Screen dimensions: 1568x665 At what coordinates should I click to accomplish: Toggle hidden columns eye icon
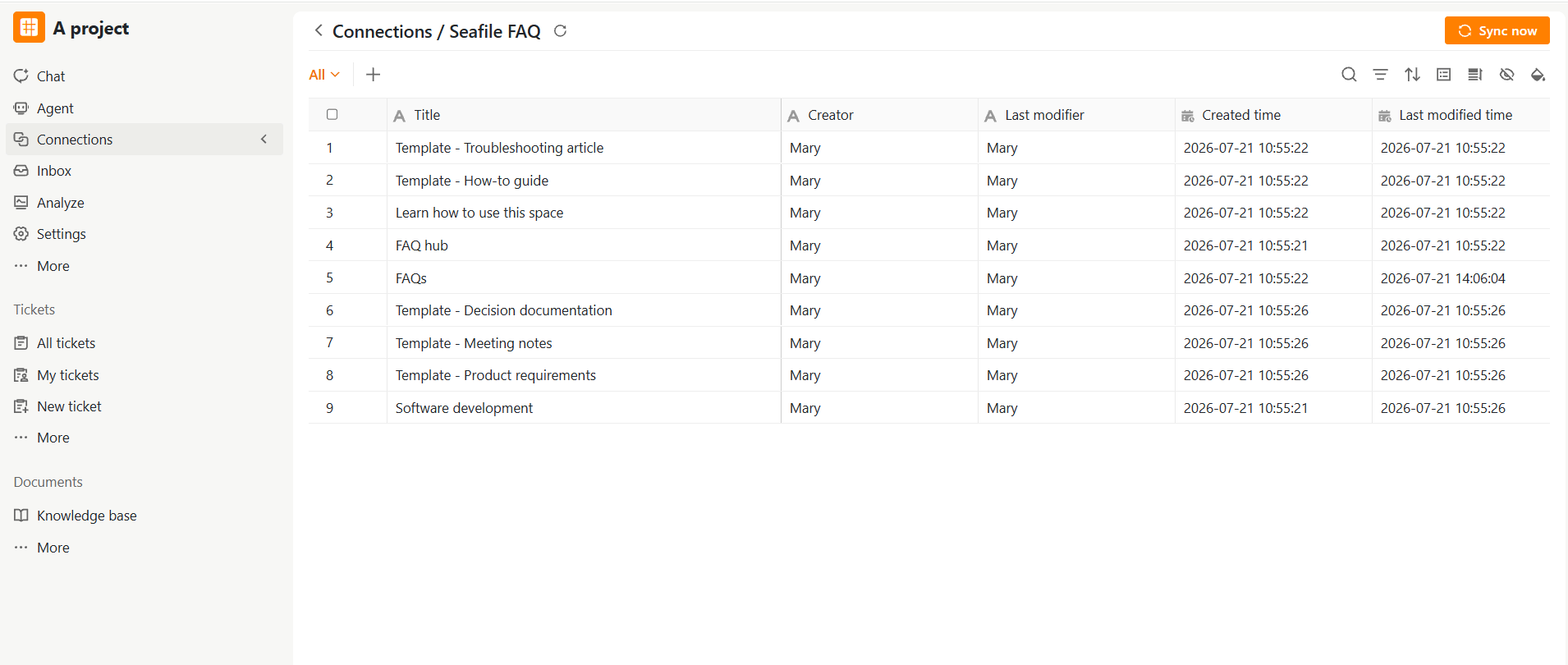click(x=1506, y=75)
